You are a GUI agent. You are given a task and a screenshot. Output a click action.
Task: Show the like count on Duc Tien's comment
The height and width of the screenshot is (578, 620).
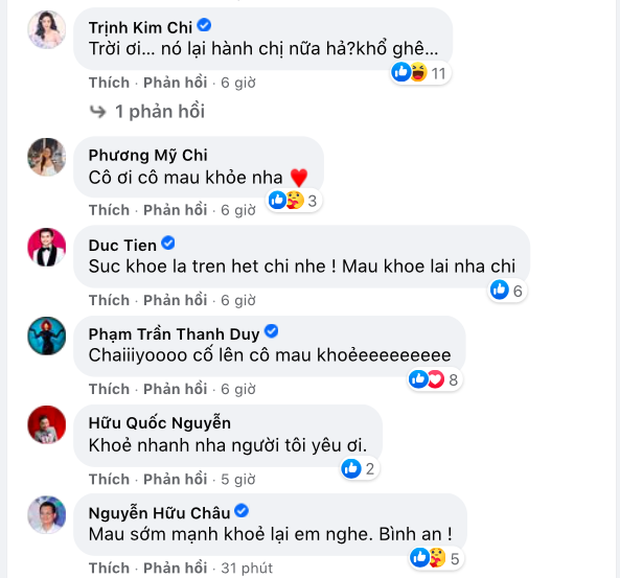click(507, 290)
